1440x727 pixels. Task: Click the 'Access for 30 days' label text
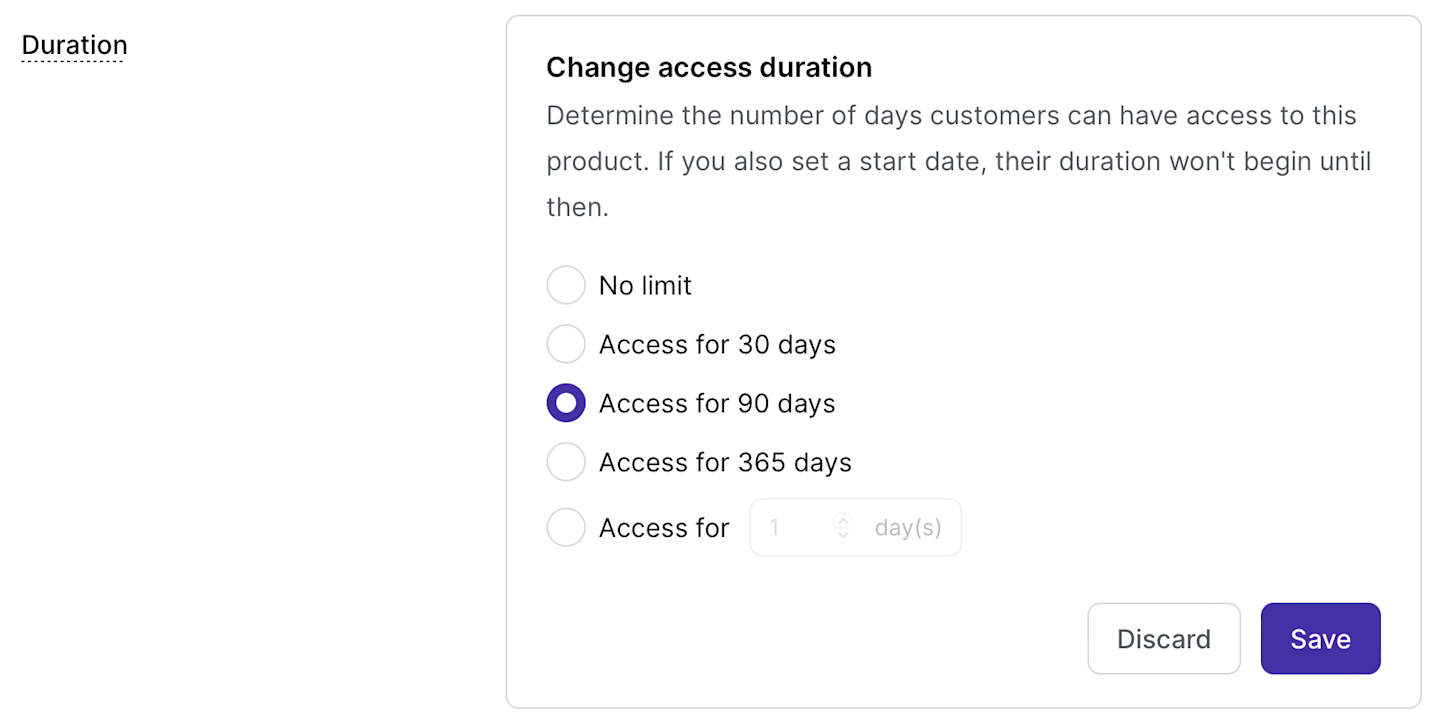point(717,344)
